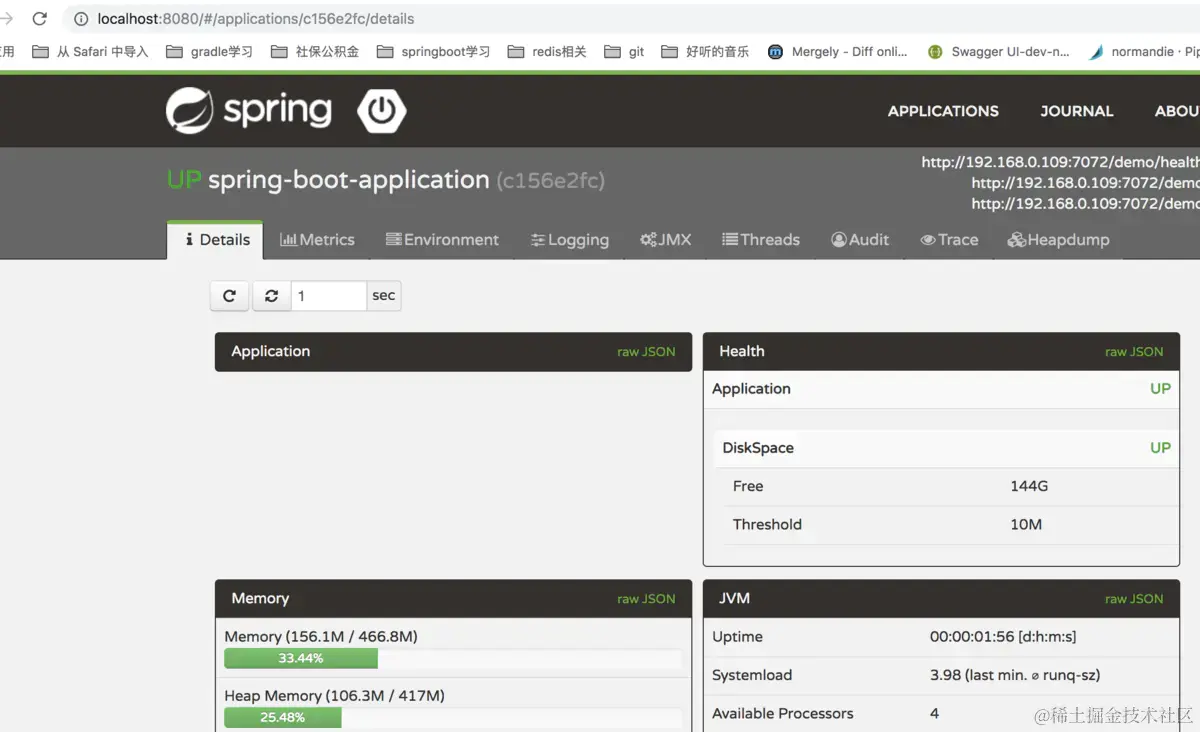1200x732 pixels.
Task: Click the application id (c156e2fc)
Action: point(551,181)
